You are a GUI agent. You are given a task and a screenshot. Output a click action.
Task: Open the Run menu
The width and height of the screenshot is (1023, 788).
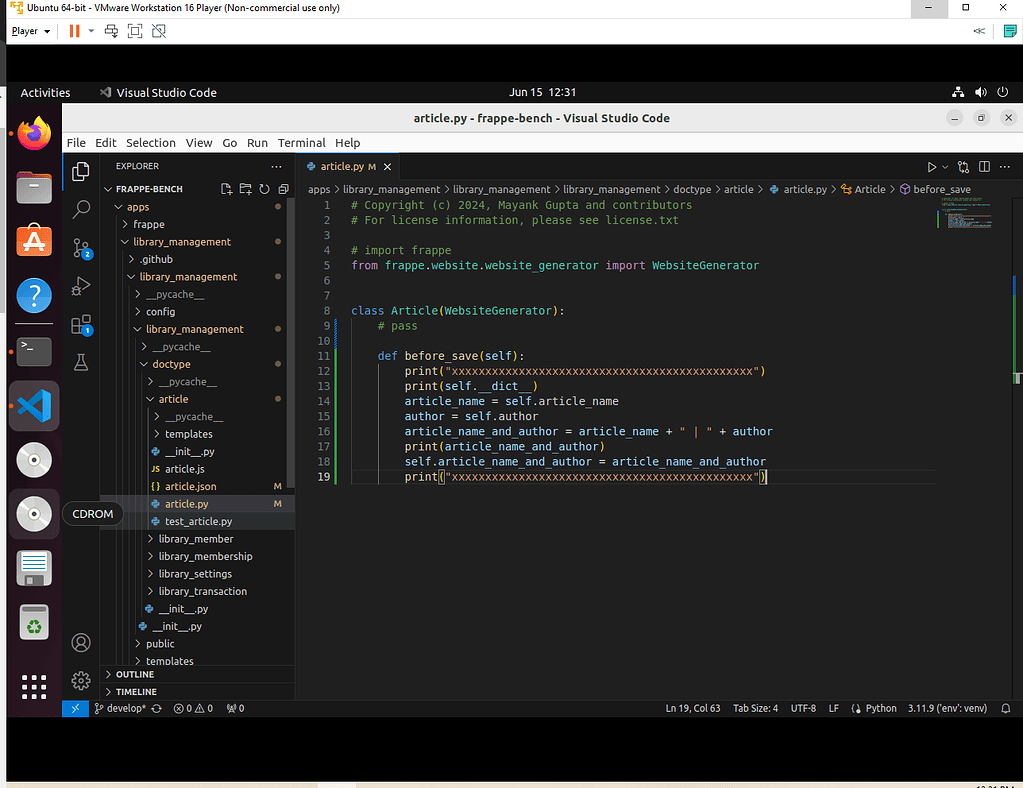pyautogui.click(x=257, y=143)
